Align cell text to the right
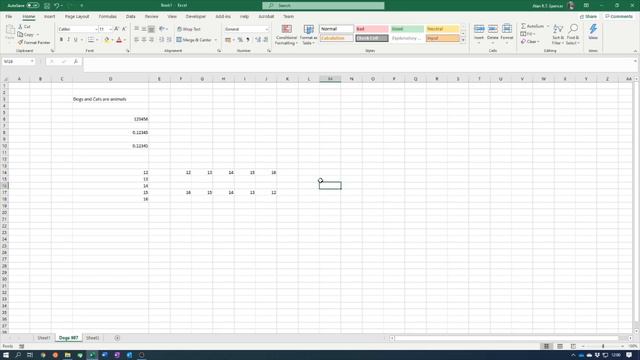The image size is (640, 360). [x=151, y=40]
